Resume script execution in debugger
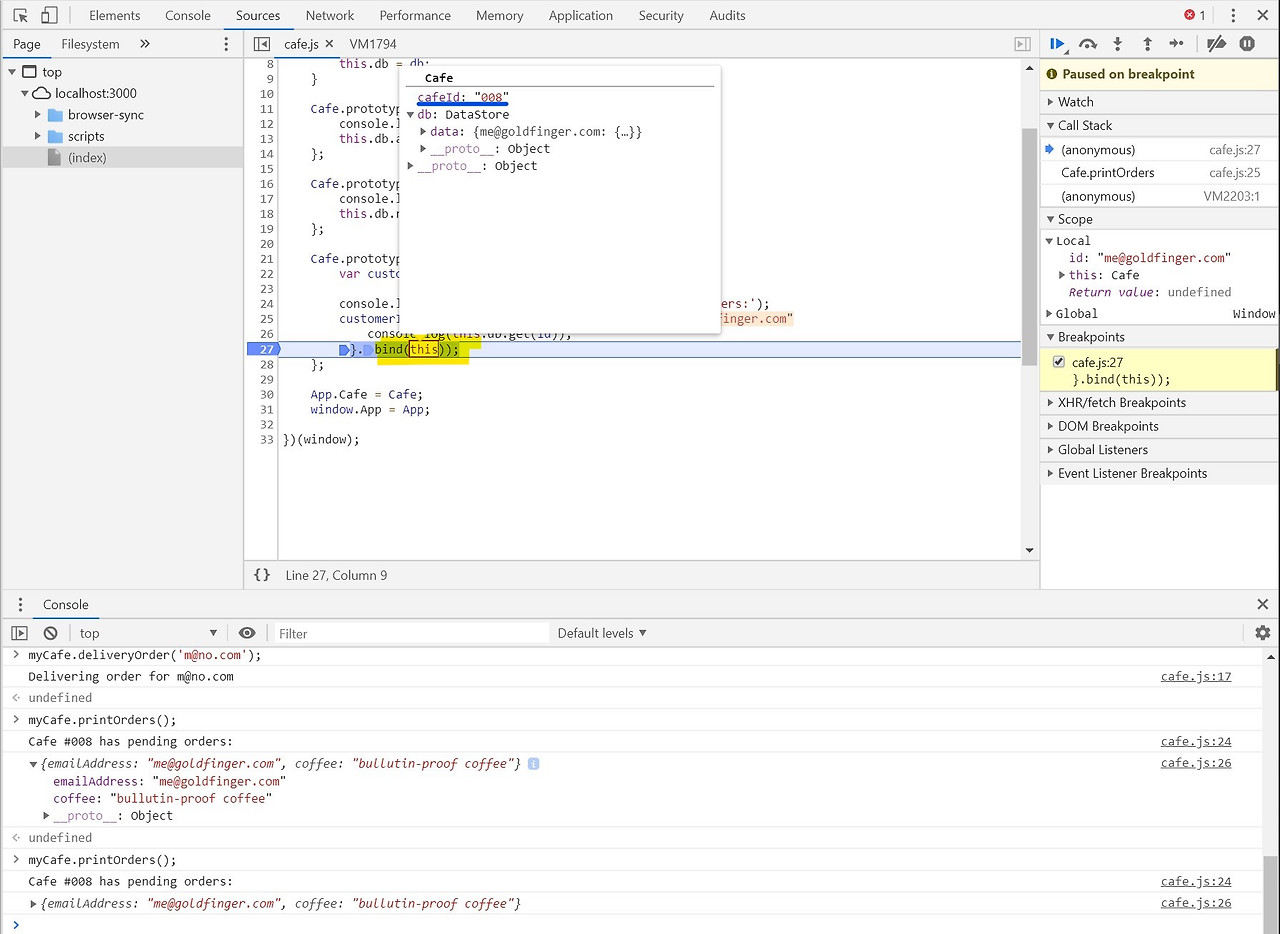1280x934 pixels. pyautogui.click(x=1056, y=44)
